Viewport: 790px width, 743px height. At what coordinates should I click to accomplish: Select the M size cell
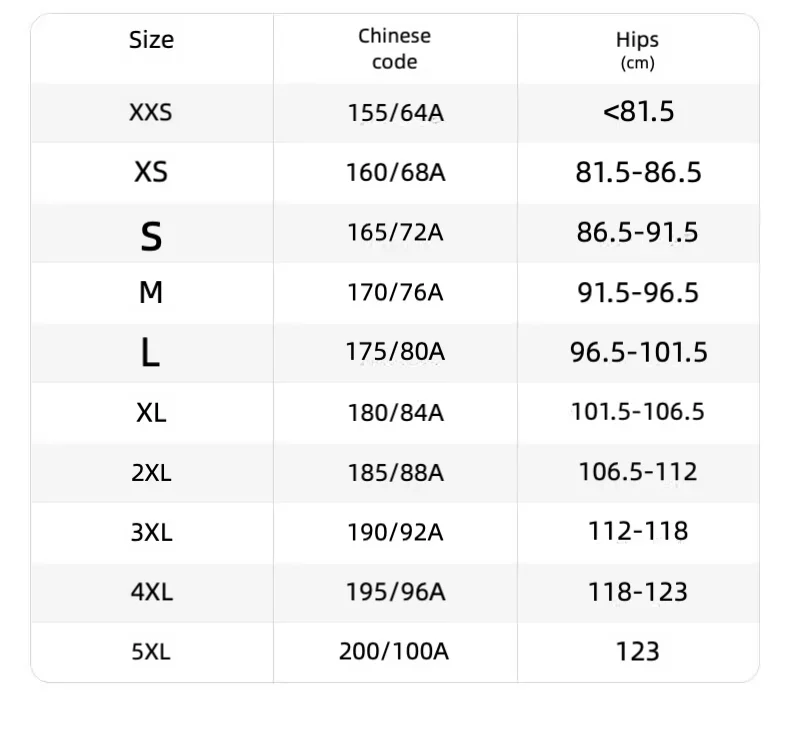click(151, 293)
